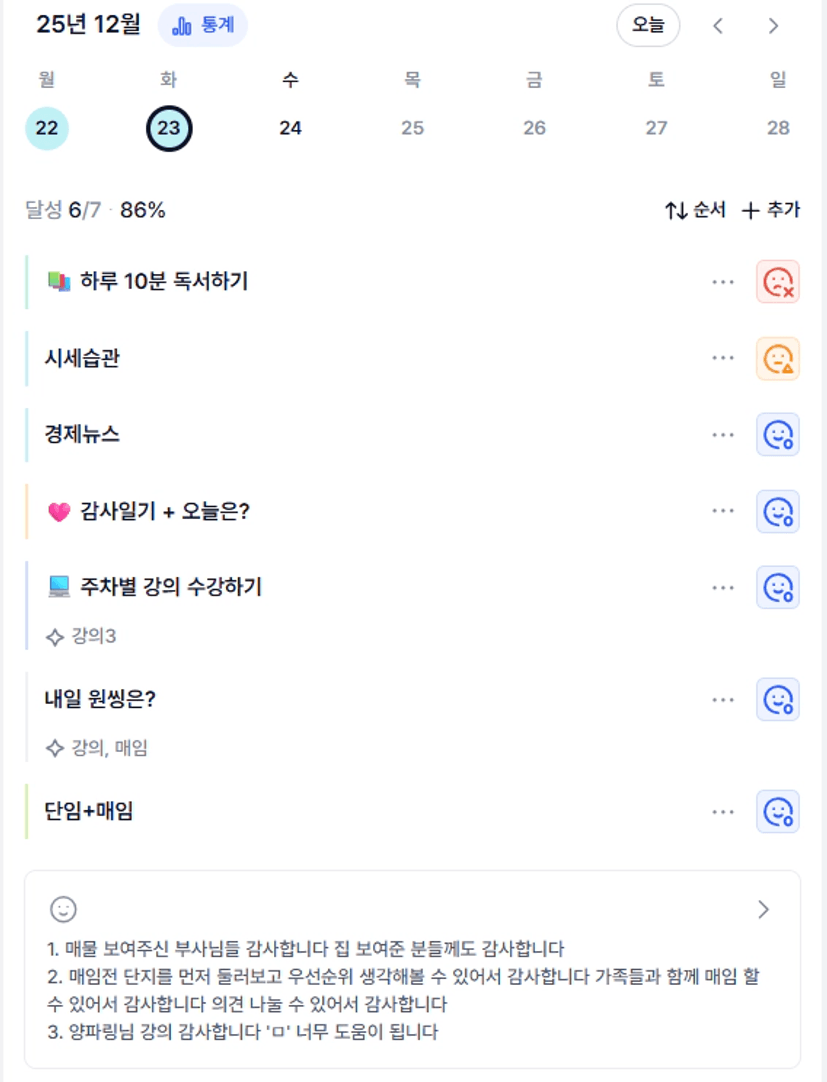Image resolution: width=827 pixels, height=1082 pixels.
Task: Select Sunday the 28th
Action: click(778, 128)
